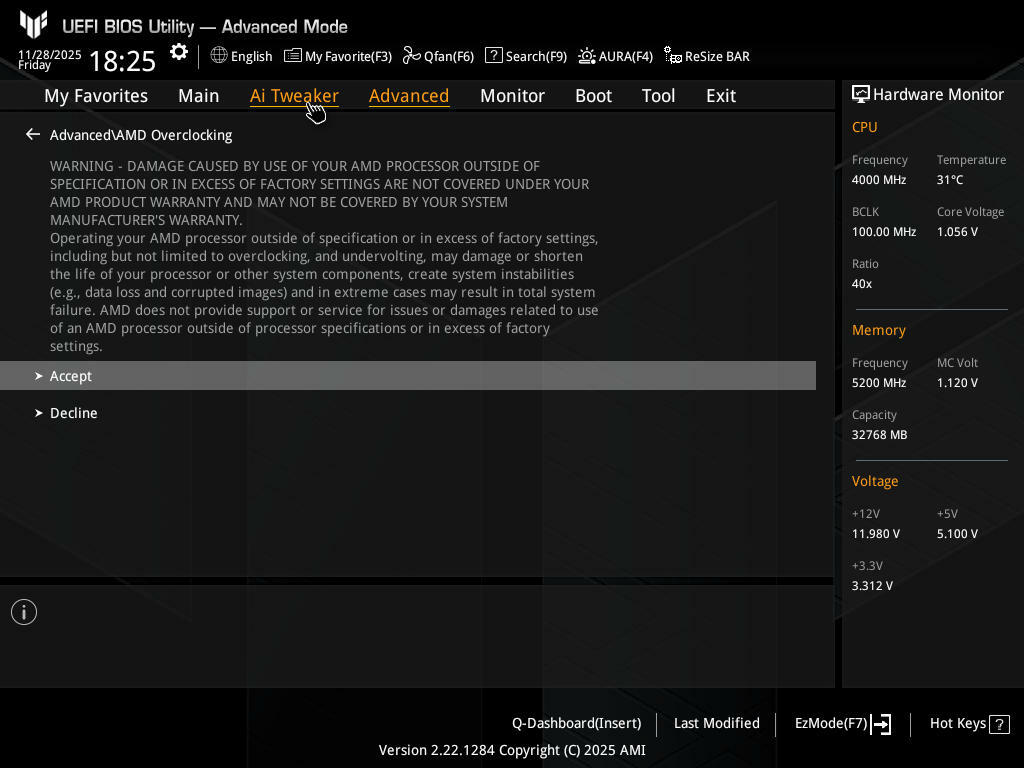Toggle ReSize BAR icon
1024x768 pixels.
[673, 56]
